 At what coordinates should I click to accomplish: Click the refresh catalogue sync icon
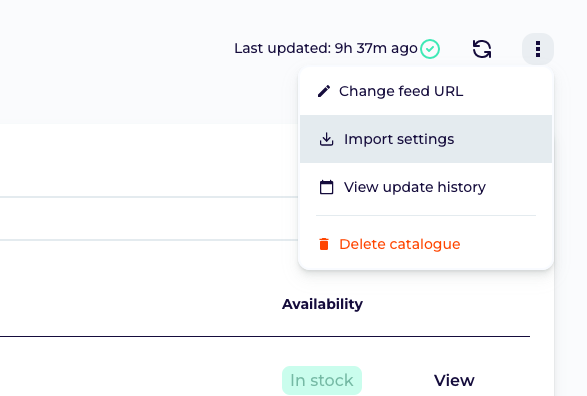coord(481,49)
